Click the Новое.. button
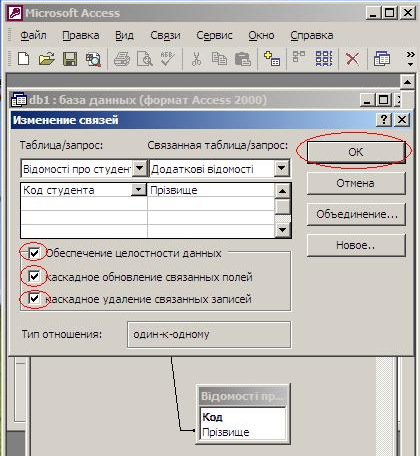 (356, 245)
